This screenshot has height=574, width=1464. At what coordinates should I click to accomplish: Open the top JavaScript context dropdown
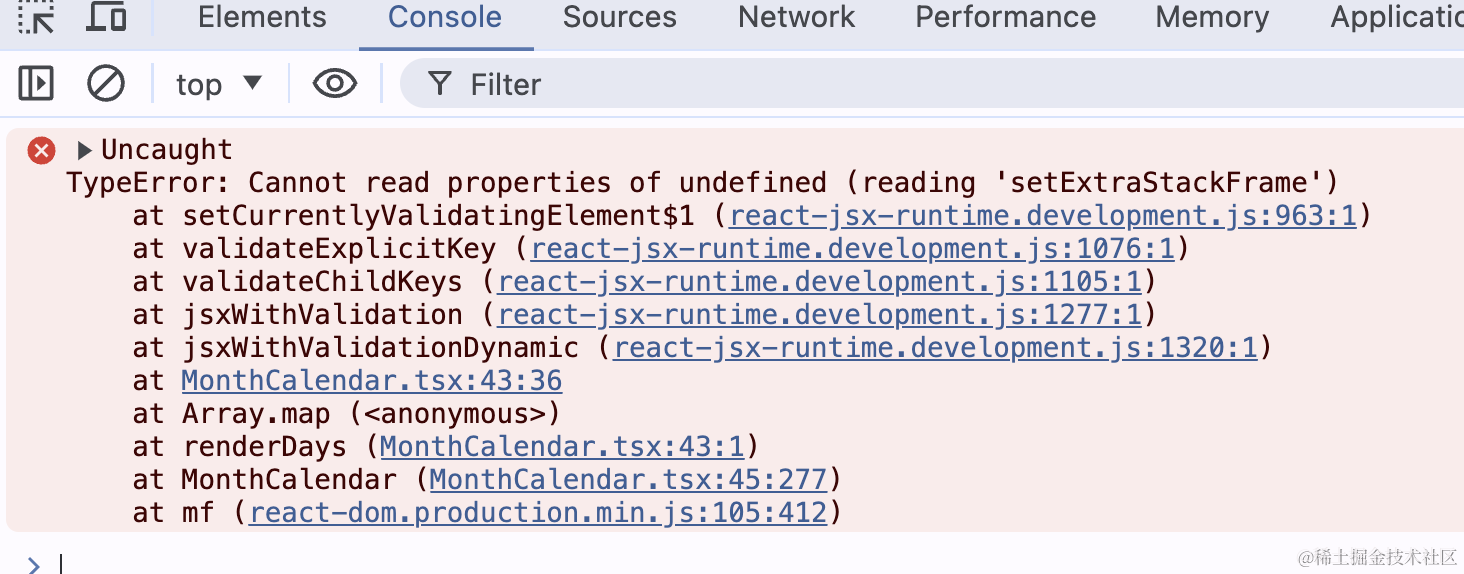click(219, 85)
